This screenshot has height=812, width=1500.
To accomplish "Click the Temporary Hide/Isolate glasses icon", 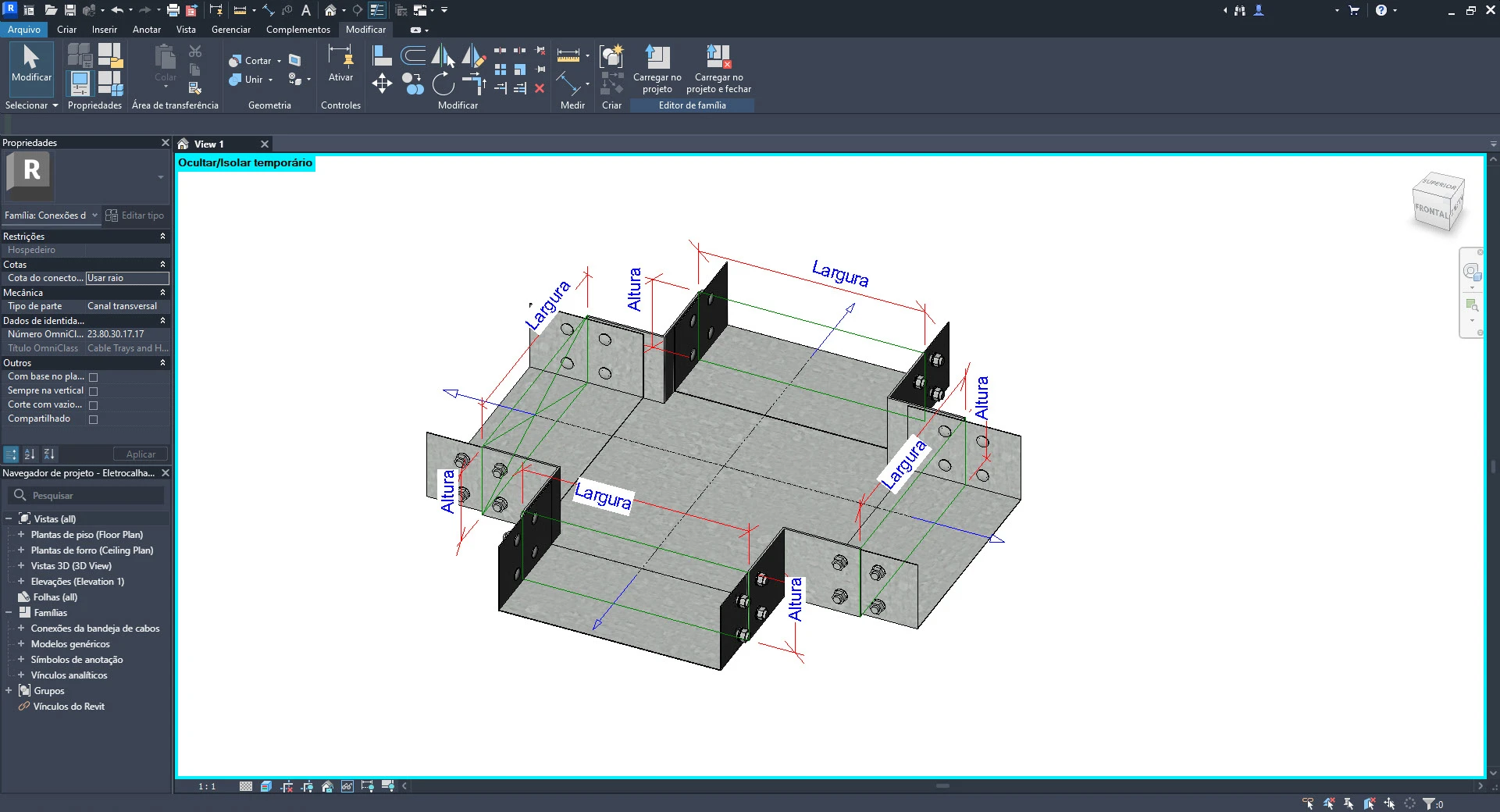I will [347, 786].
